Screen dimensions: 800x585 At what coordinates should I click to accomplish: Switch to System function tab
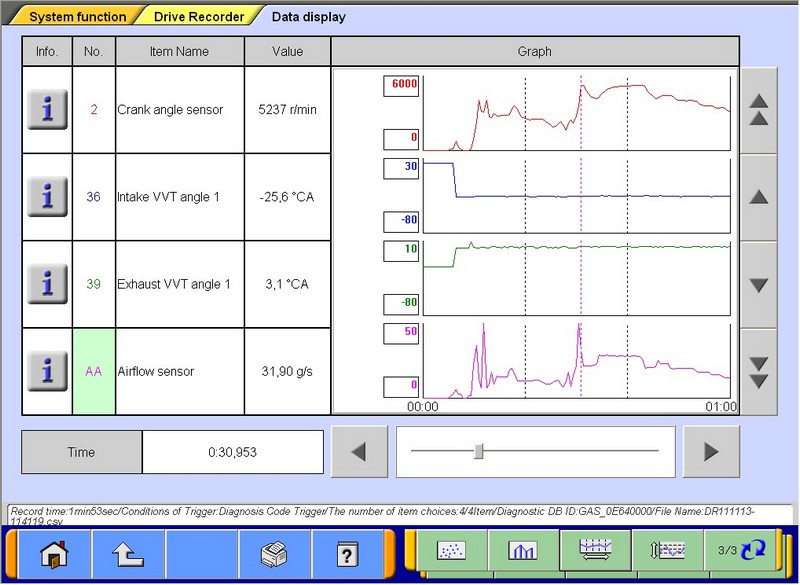(77, 17)
